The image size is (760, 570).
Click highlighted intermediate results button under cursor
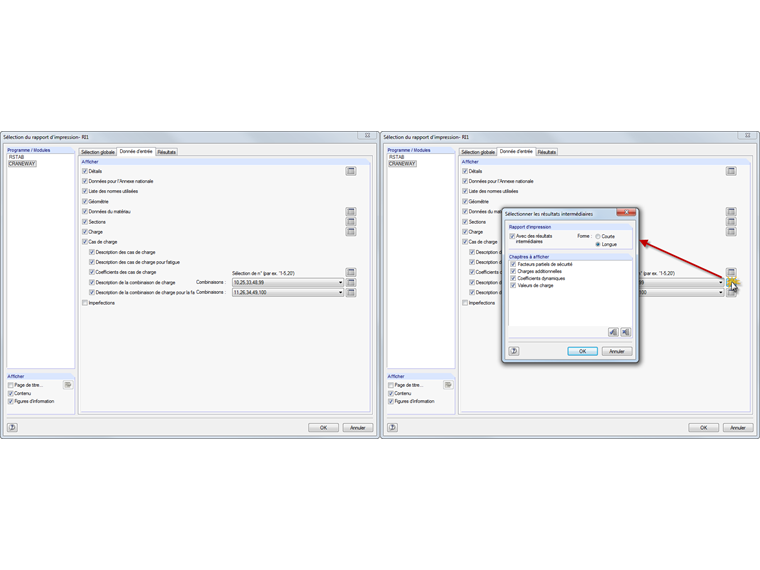click(731, 282)
